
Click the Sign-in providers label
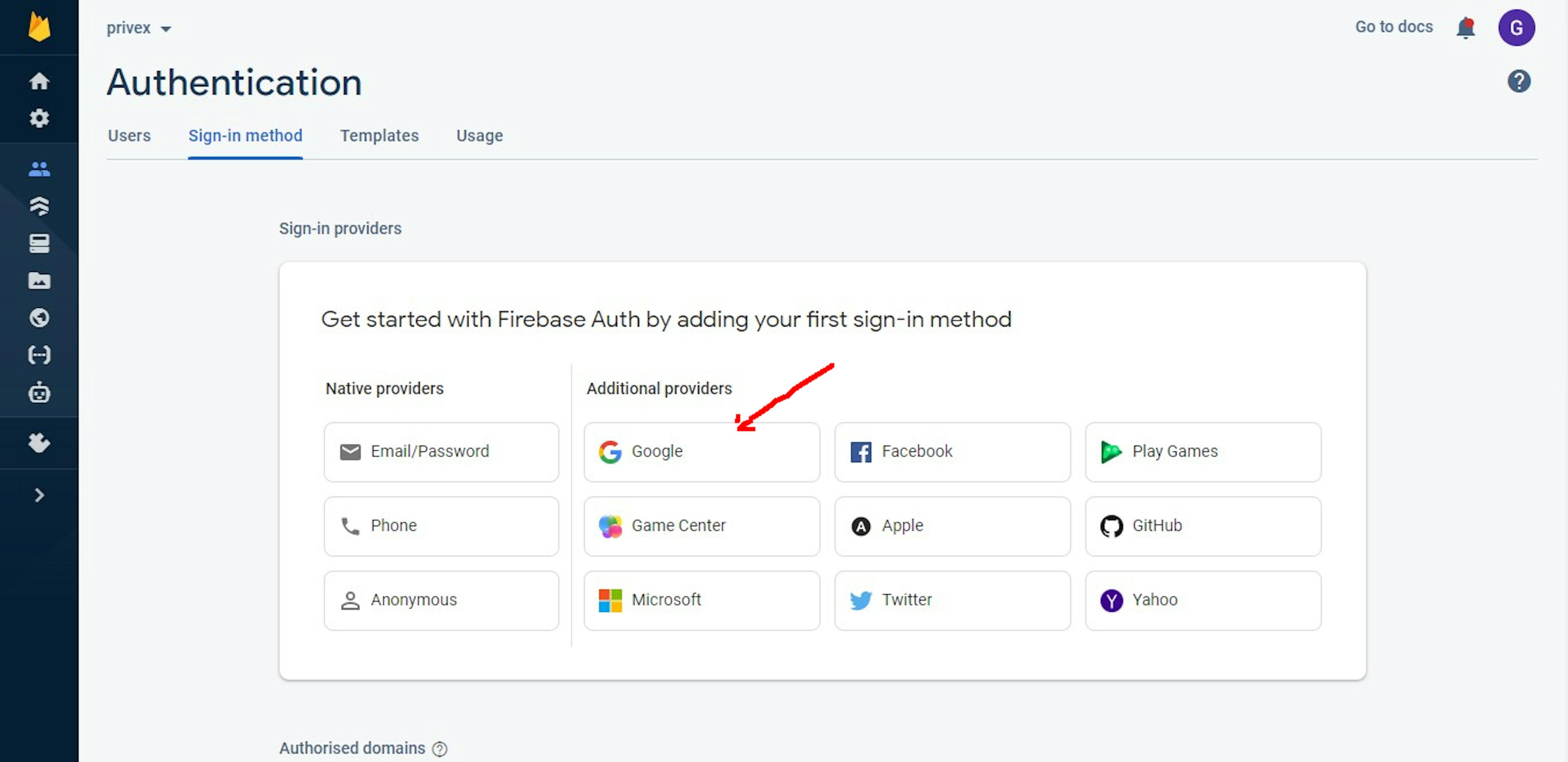pos(340,228)
